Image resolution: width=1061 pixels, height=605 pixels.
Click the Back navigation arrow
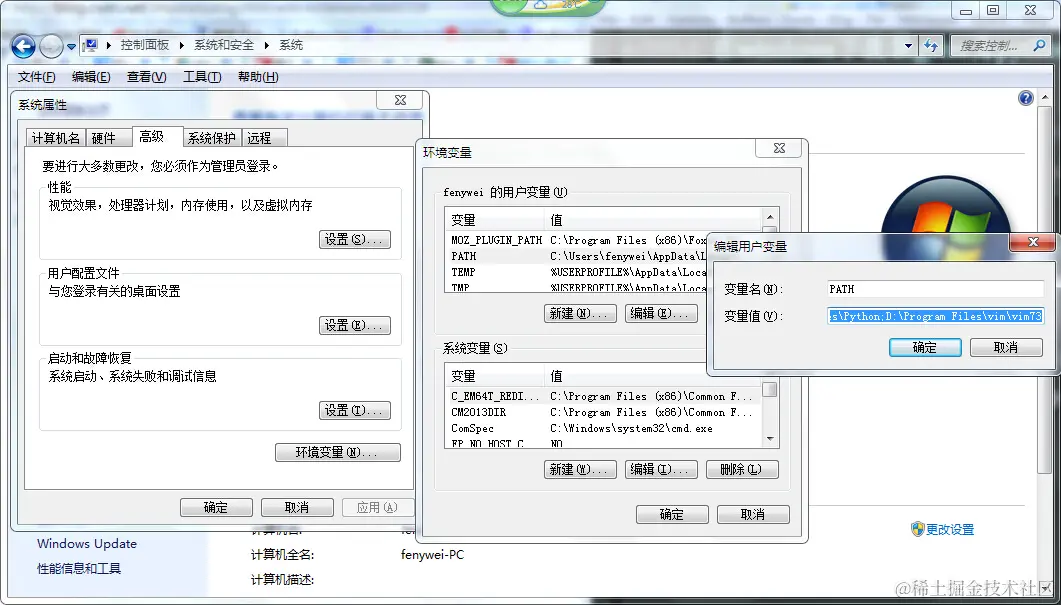pyautogui.click(x=22, y=46)
